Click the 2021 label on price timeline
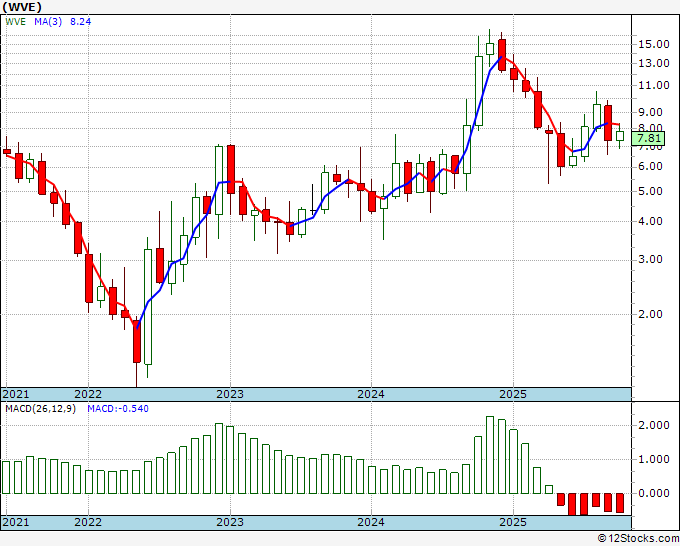 point(16,394)
